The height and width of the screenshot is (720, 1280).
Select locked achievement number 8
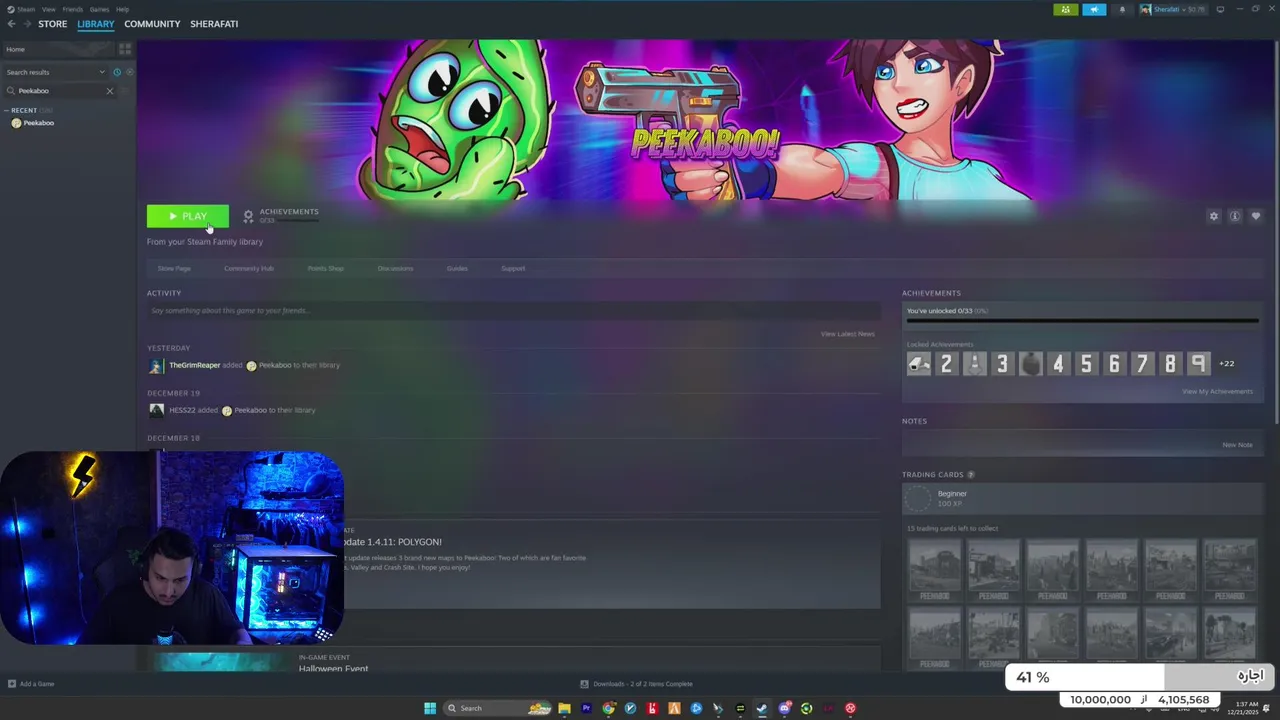coord(1170,364)
